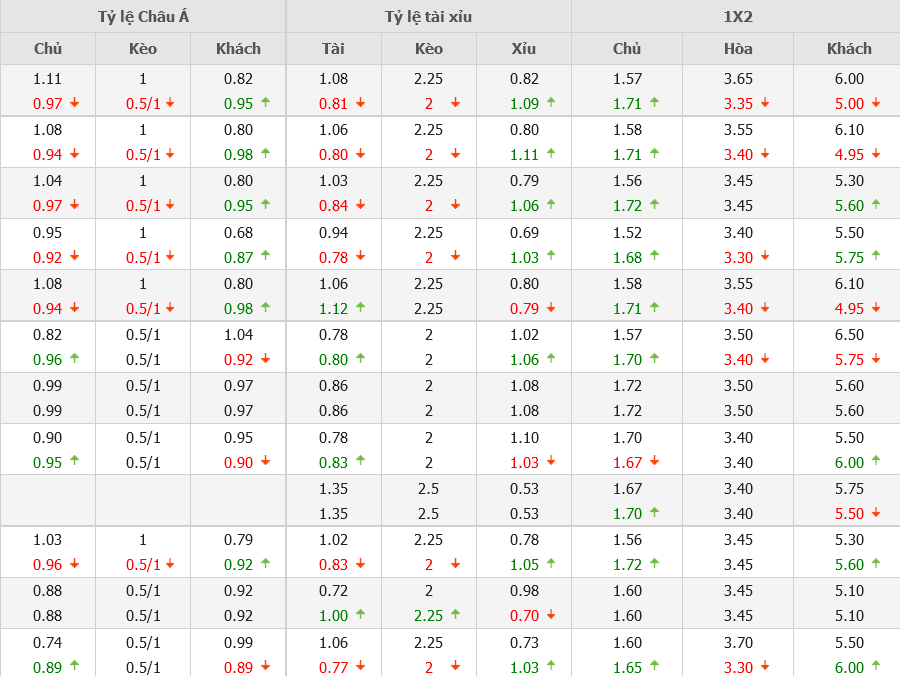Click green up arrow beside 1.00
This screenshot has height=676, width=900.
(361, 616)
